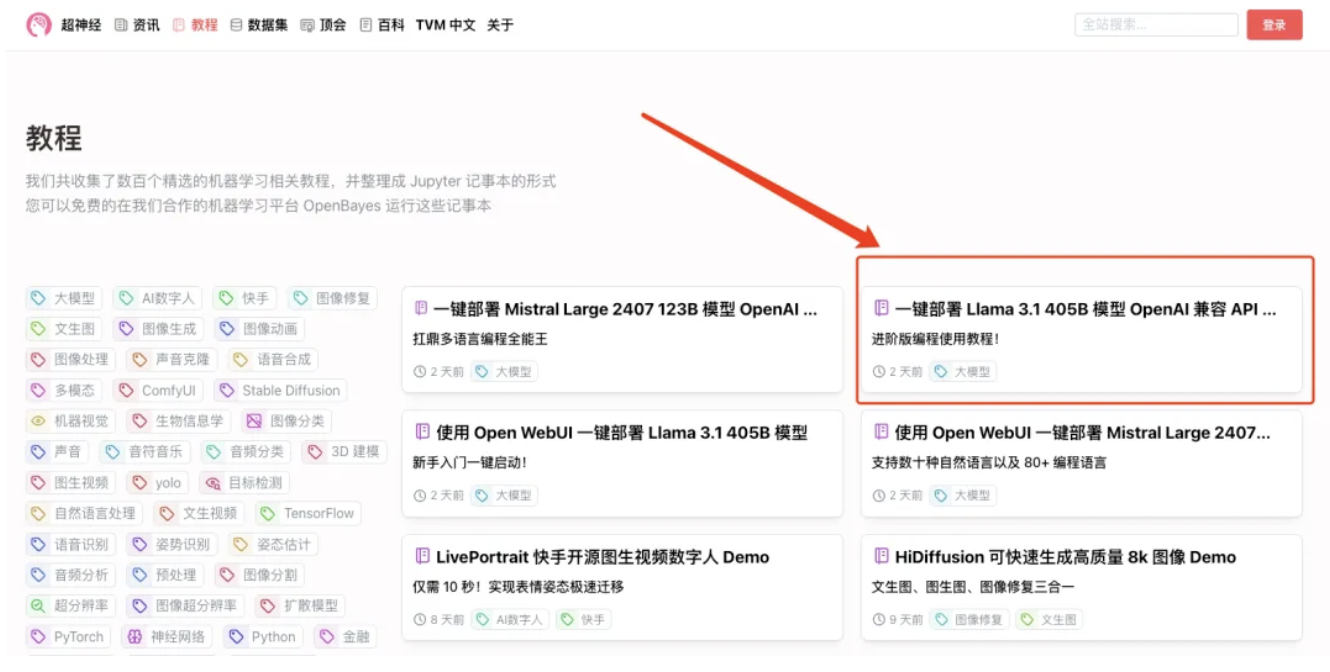Pick the 图生视频 tag
The height and width of the screenshot is (672, 1330).
click(70, 483)
